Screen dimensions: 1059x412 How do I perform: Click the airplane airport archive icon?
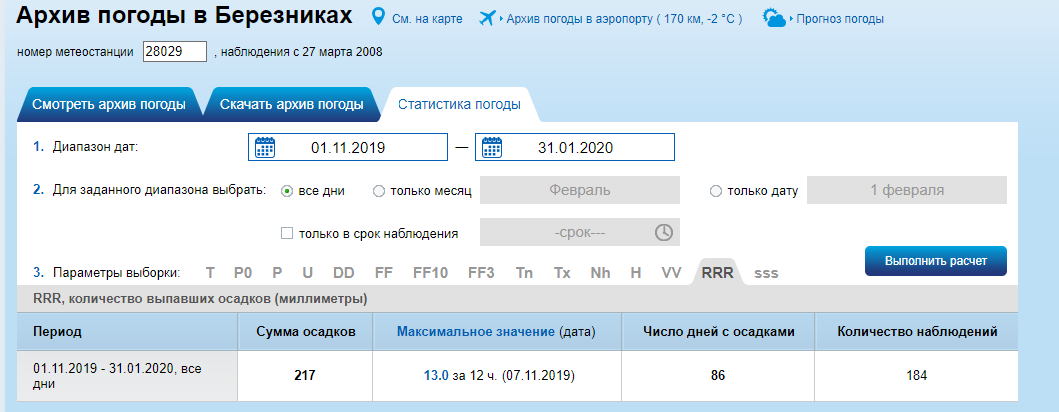[489, 18]
